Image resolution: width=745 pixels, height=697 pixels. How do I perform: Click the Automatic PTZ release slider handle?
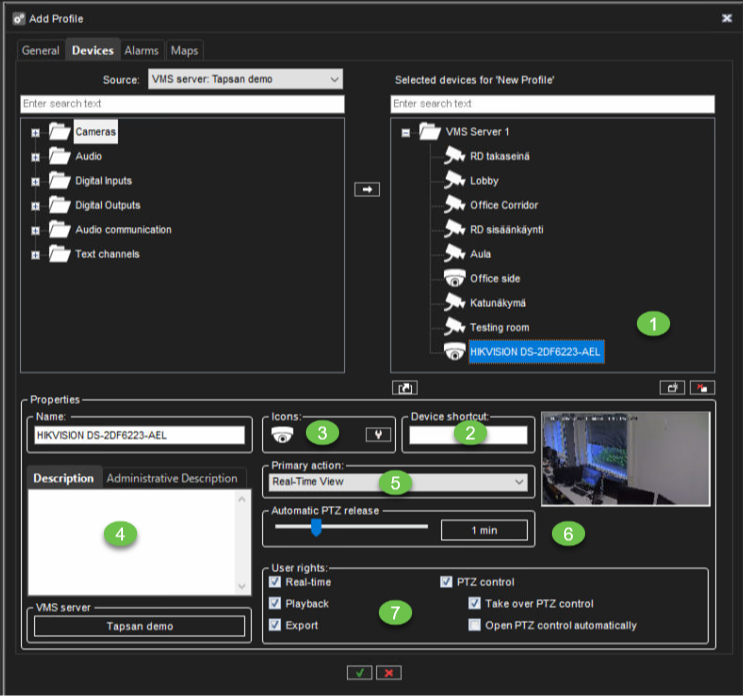(x=316, y=527)
